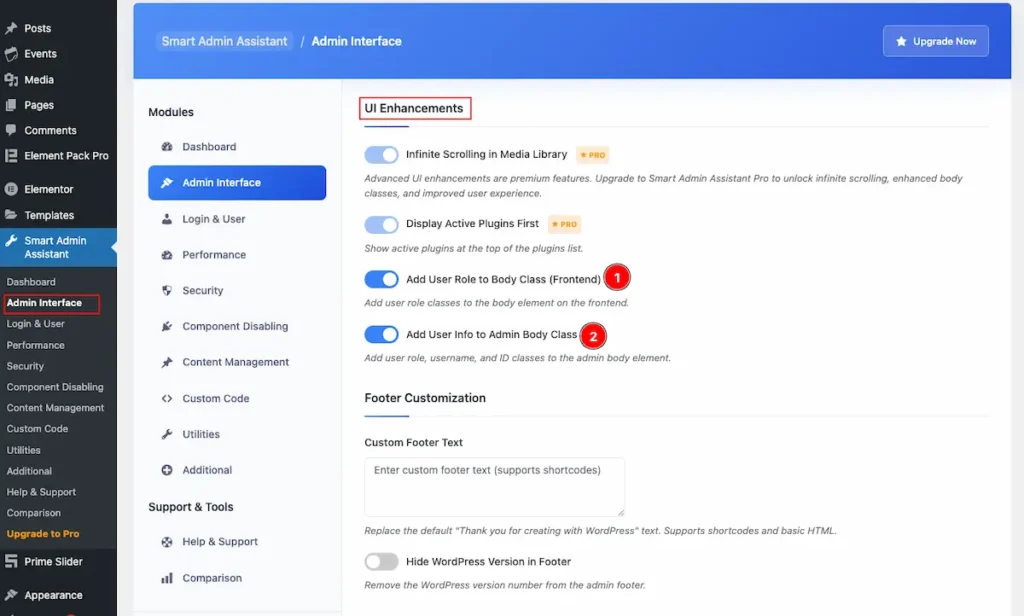Disable Add User Role to Body Class
This screenshot has width=1024, height=616.
click(381, 280)
